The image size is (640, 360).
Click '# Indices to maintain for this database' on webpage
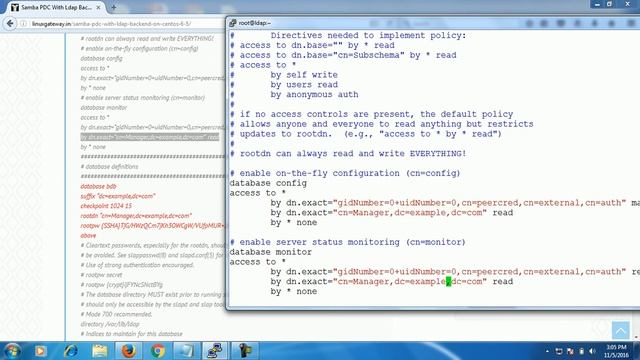point(131,334)
